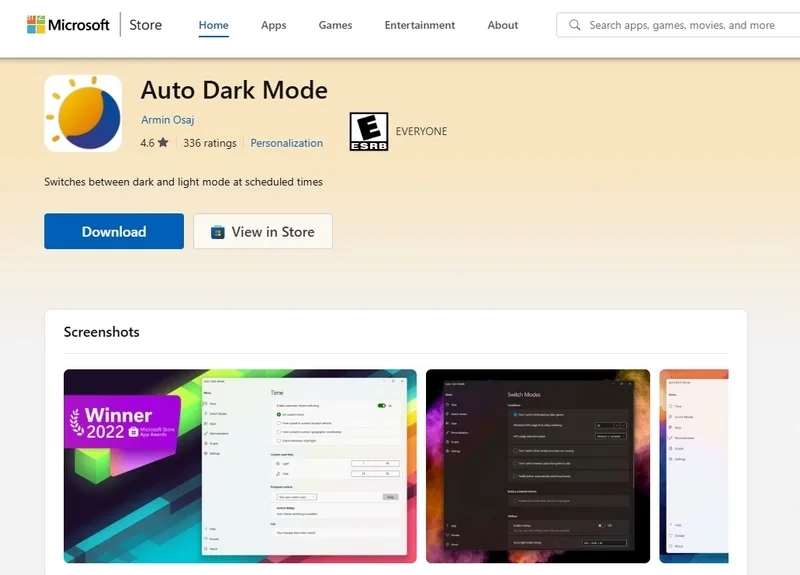Click the blue Download button
This screenshot has height=575, width=800.
point(114,231)
